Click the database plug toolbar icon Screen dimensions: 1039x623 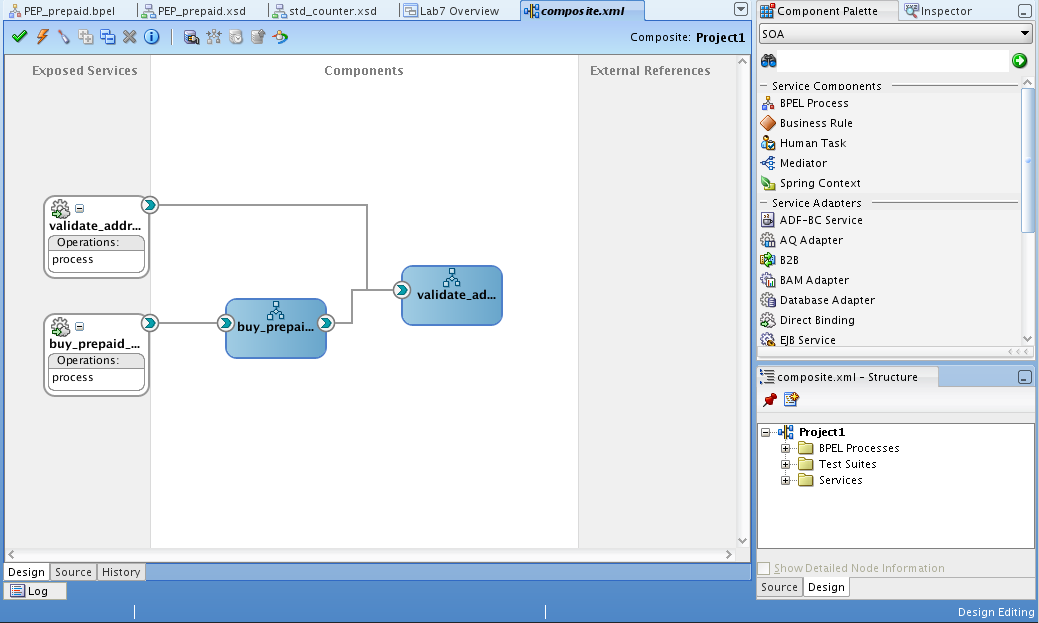[x=191, y=37]
